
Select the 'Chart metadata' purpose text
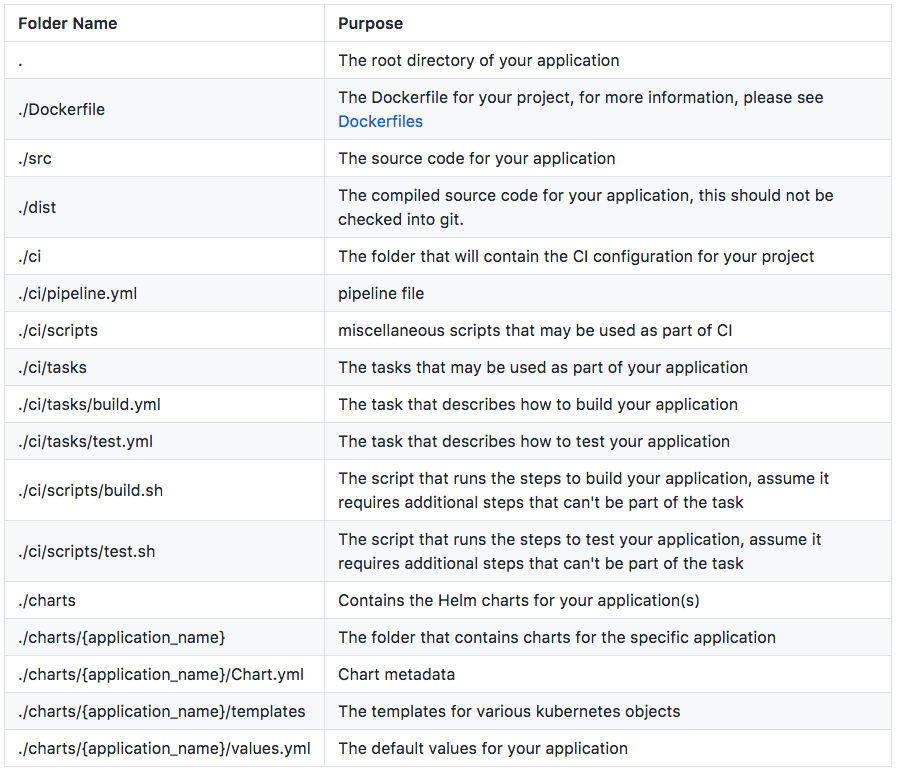coord(396,674)
